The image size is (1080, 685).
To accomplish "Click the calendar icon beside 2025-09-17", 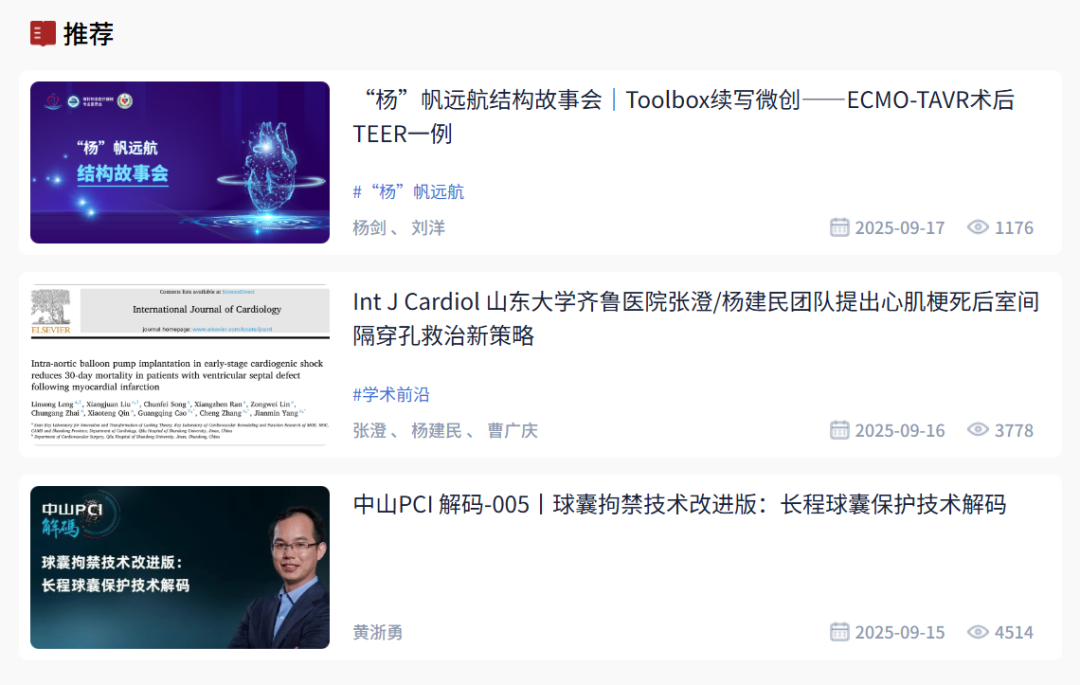I will tap(839, 227).
